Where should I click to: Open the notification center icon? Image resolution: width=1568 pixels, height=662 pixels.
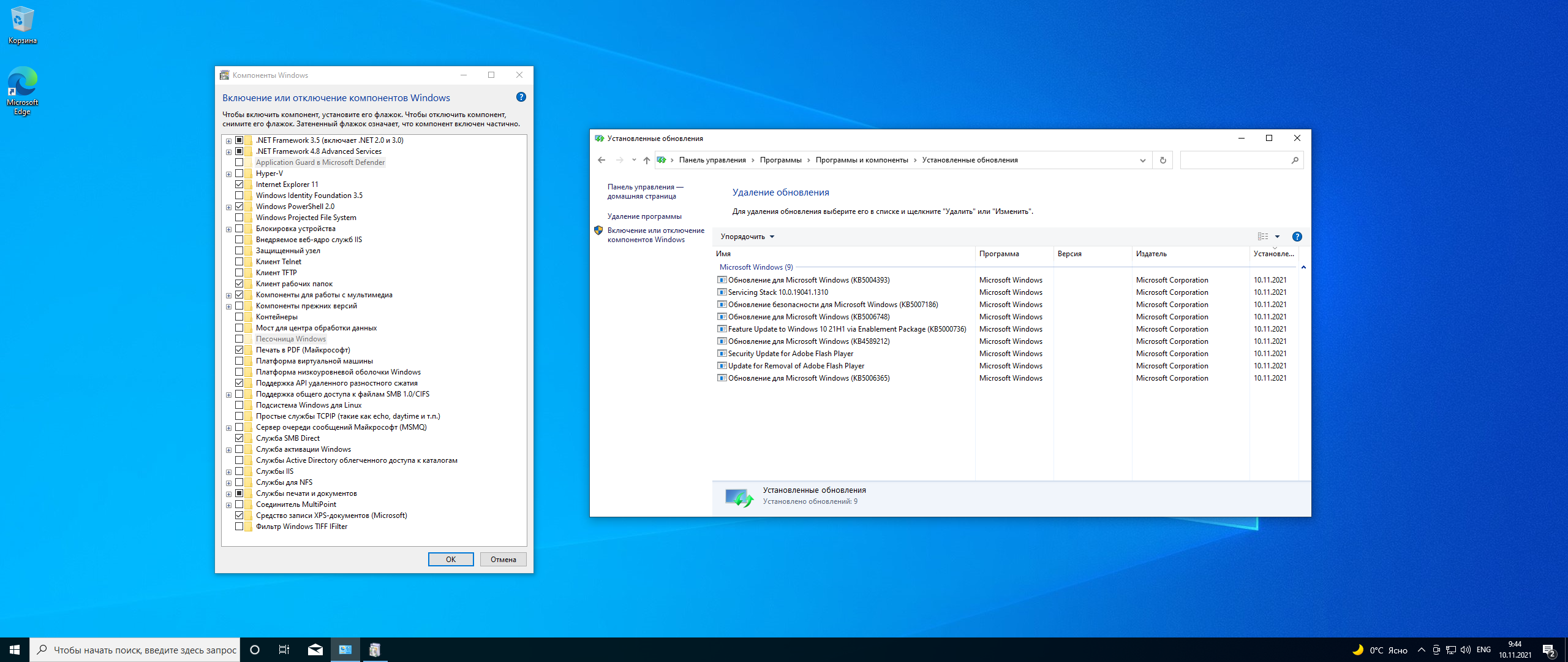(x=1549, y=650)
